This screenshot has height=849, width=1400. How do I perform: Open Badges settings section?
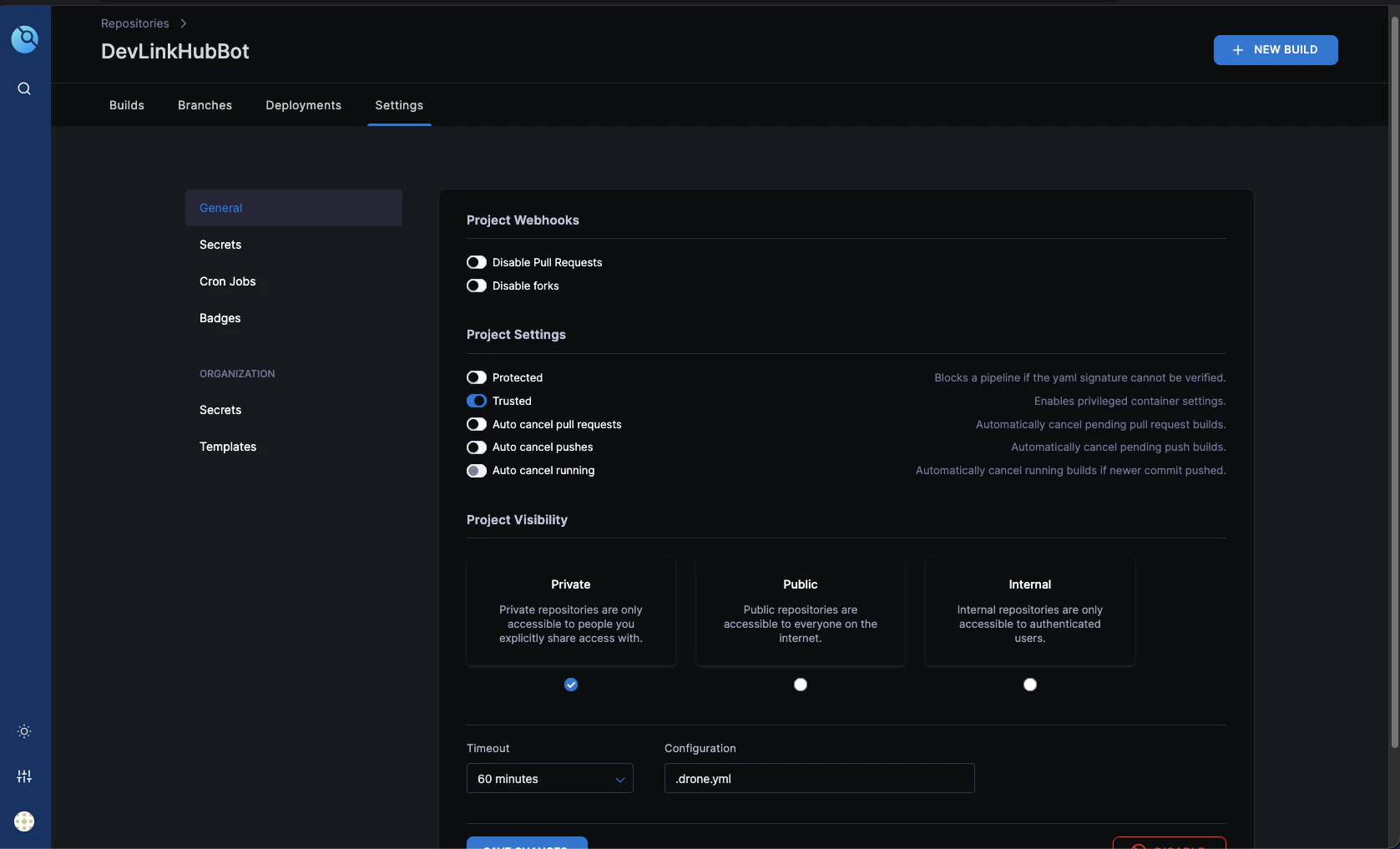point(294,318)
